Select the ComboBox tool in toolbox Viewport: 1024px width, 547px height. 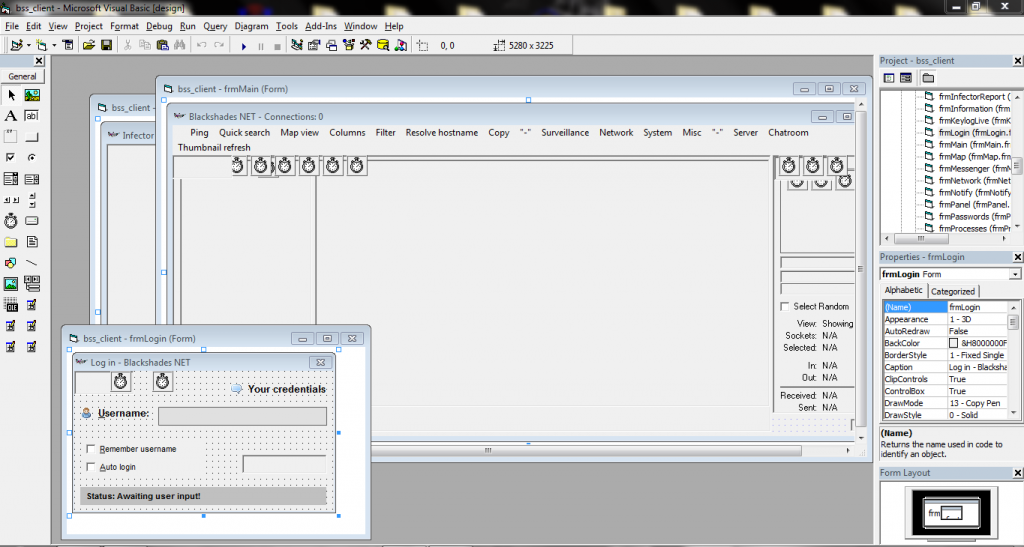[x=10, y=179]
